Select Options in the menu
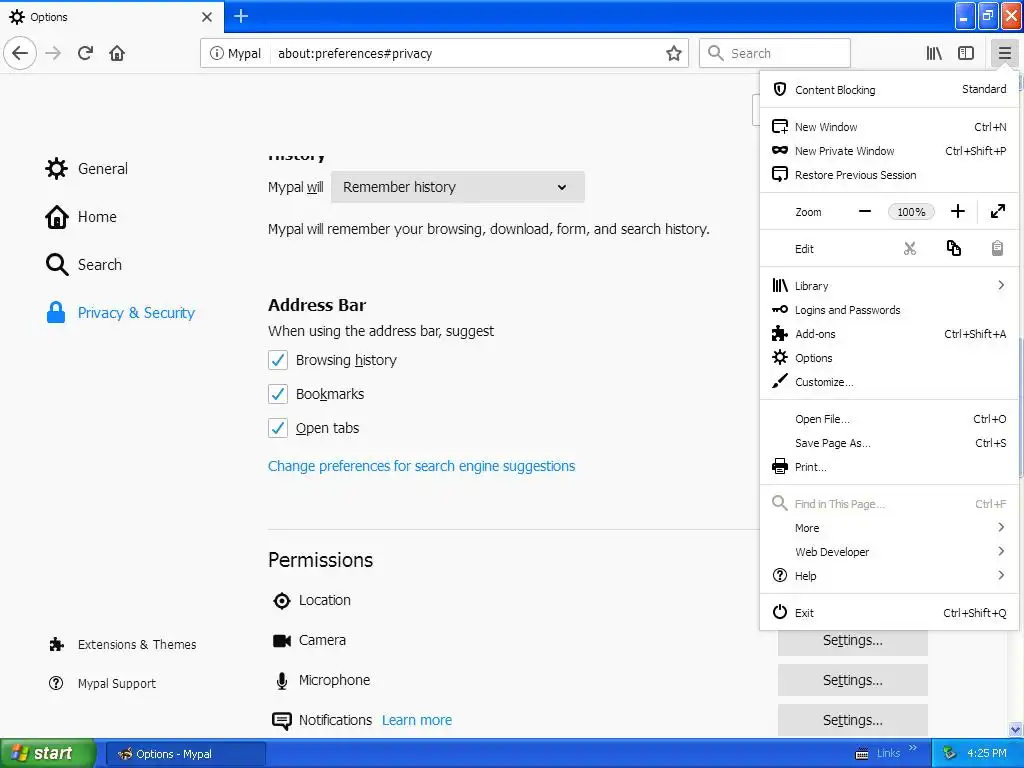 (889, 358)
